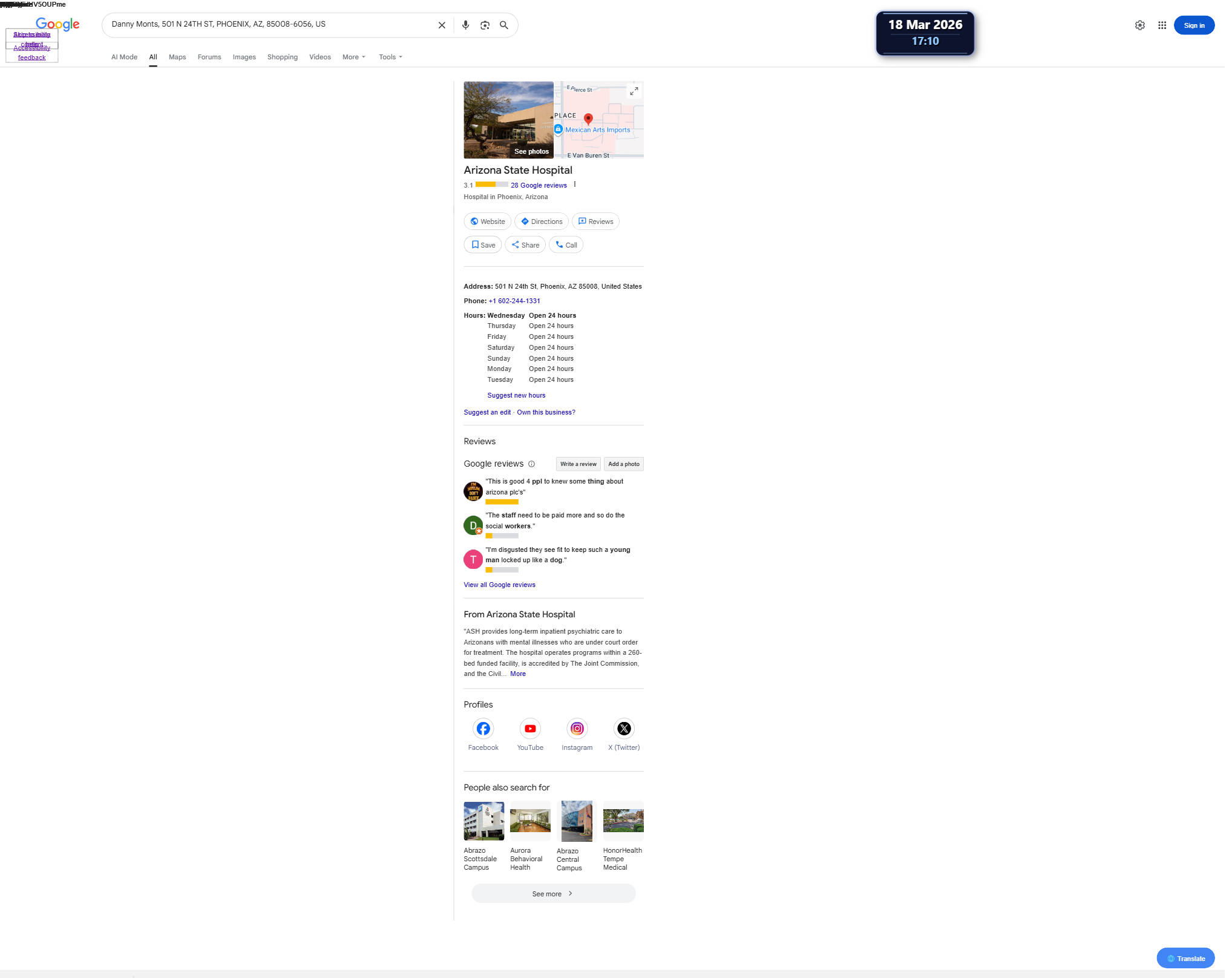Click the hospital See photos thumbnail
Screen dimensions: 1232x978
pos(508,120)
